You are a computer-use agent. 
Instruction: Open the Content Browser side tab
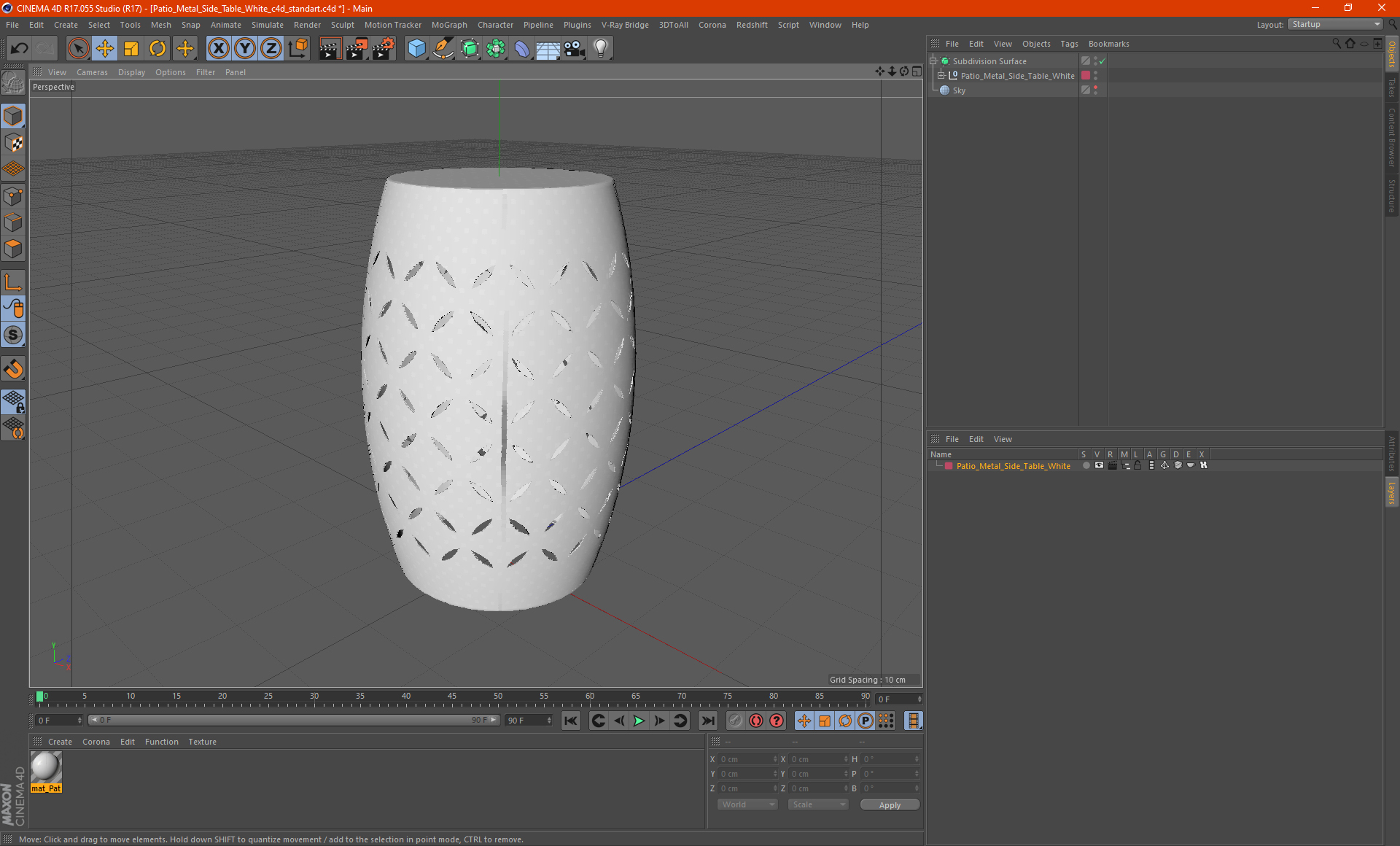pyautogui.click(x=1391, y=138)
